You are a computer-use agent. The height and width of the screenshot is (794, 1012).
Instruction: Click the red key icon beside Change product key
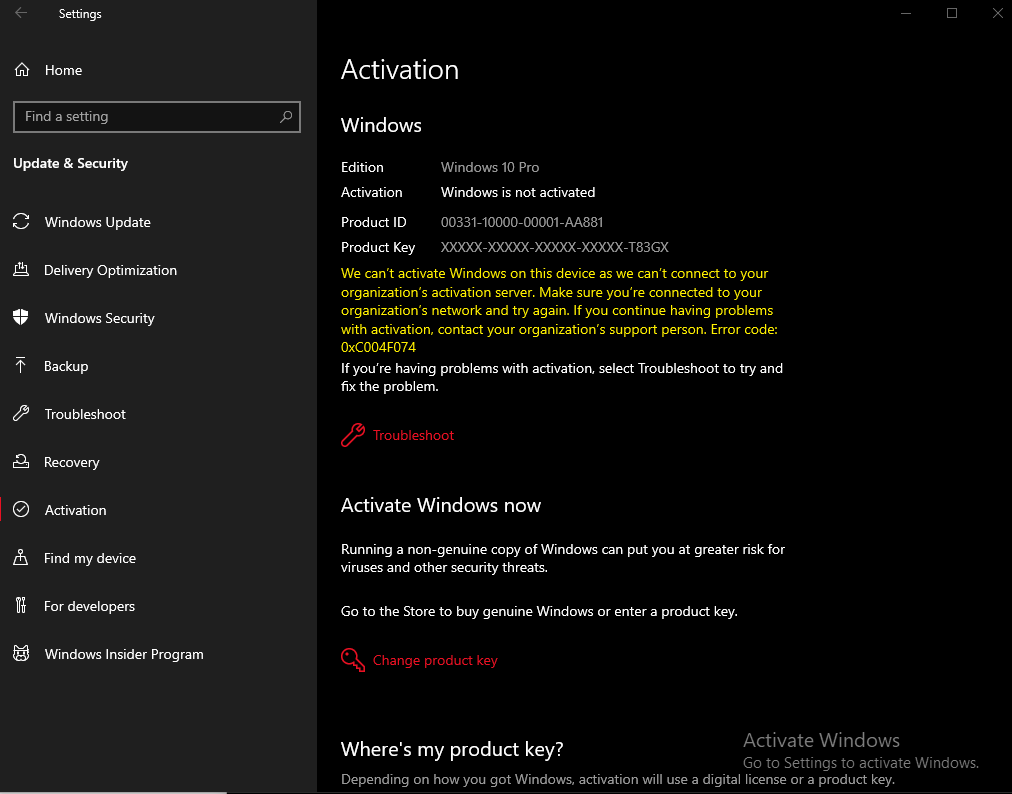tap(353, 660)
